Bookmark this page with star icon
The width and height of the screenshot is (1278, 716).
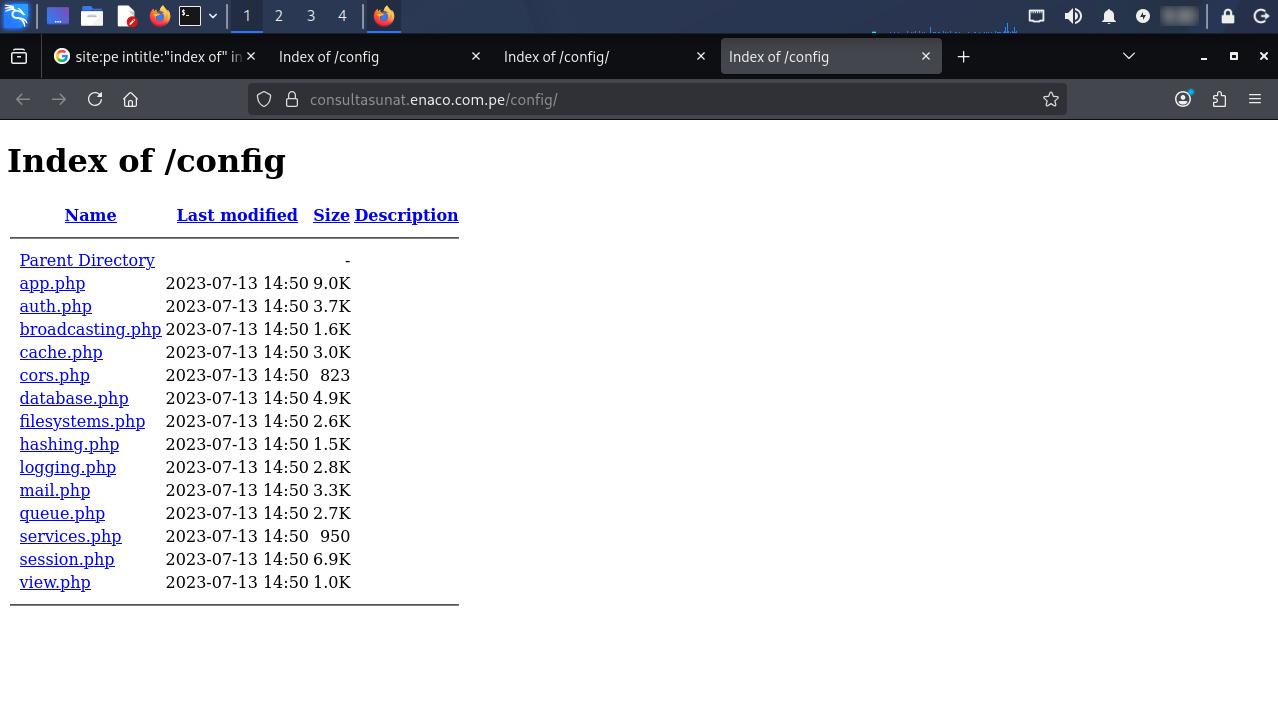(x=1050, y=99)
